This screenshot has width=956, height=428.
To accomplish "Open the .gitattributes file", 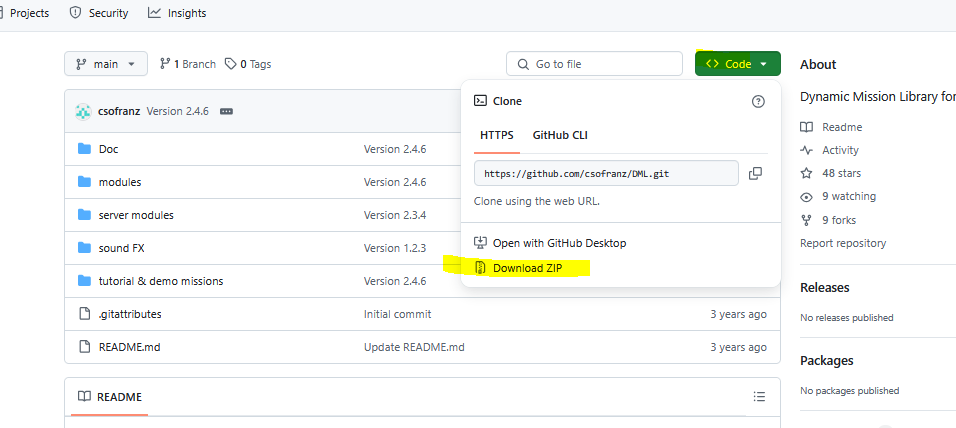I will pos(130,314).
